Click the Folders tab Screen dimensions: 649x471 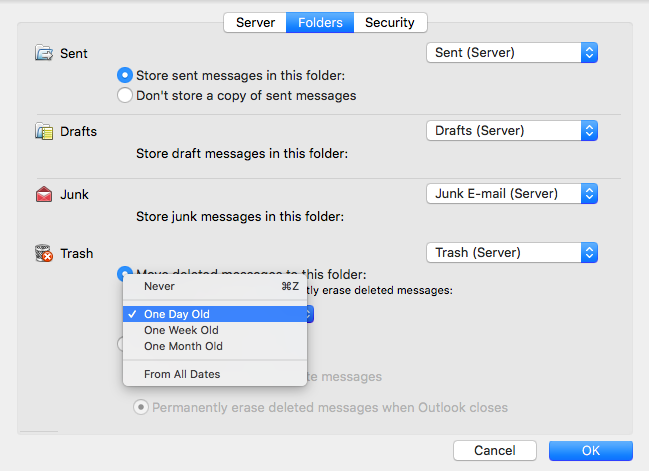click(x=320, y=22)
